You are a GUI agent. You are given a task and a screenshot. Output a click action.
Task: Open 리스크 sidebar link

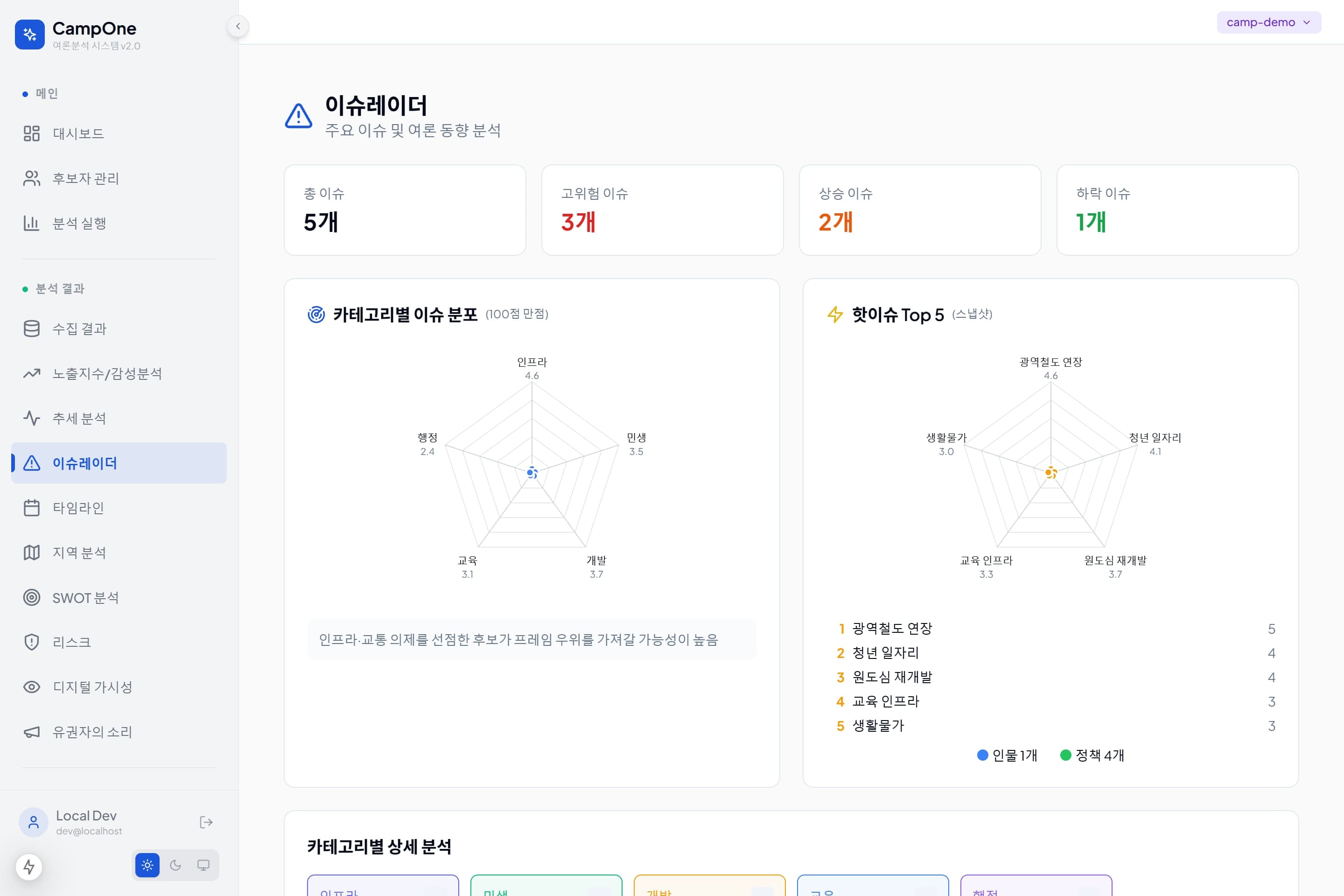[x=119, y=642]
